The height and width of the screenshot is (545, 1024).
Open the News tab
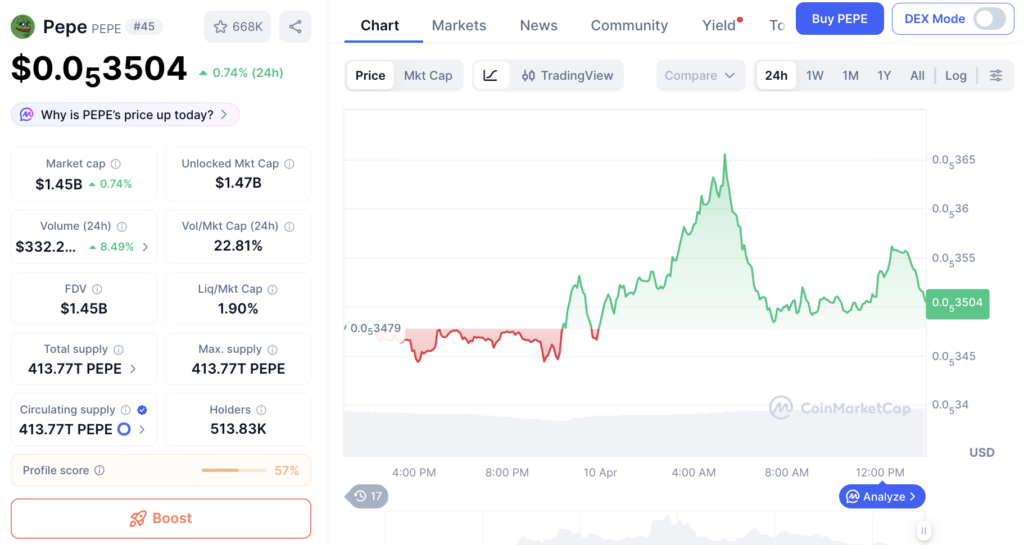point(539,25)
